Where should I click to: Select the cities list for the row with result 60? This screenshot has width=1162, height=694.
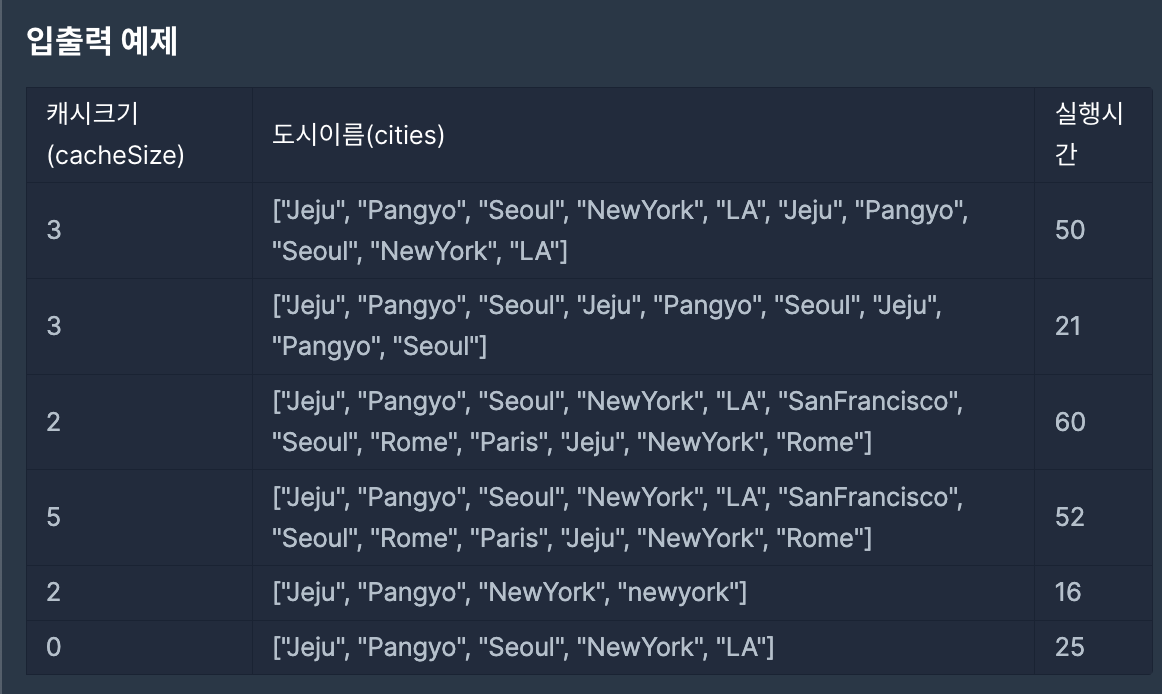coord(643,422)
